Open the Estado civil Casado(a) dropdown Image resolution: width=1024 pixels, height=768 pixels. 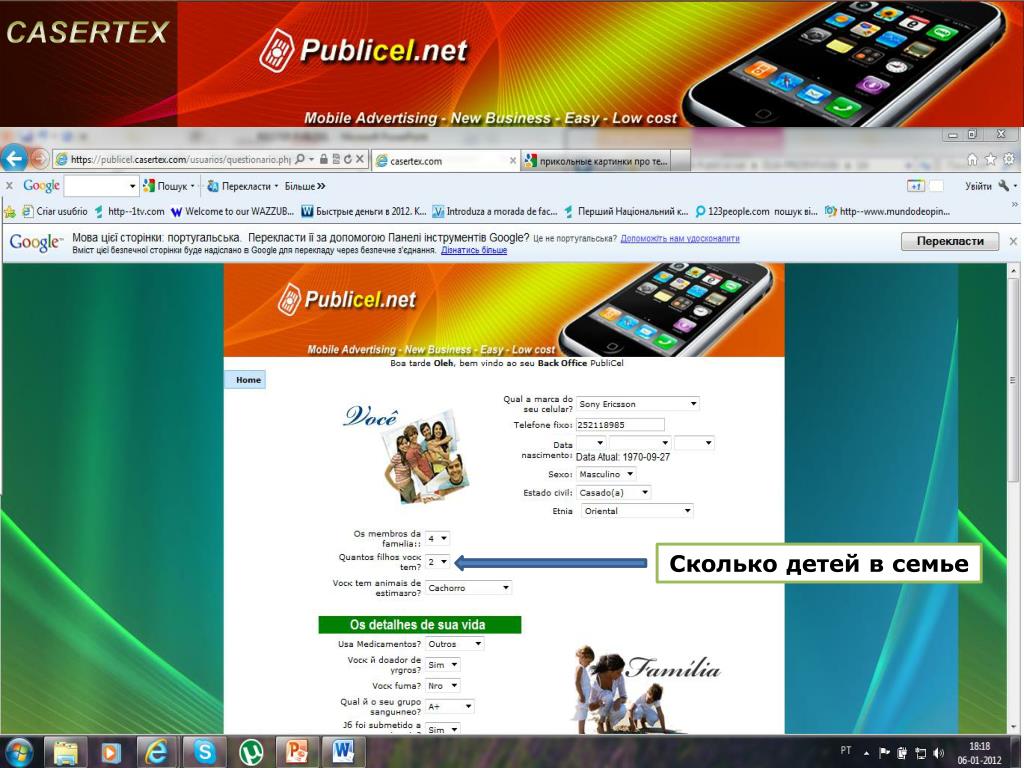[613, 492]
